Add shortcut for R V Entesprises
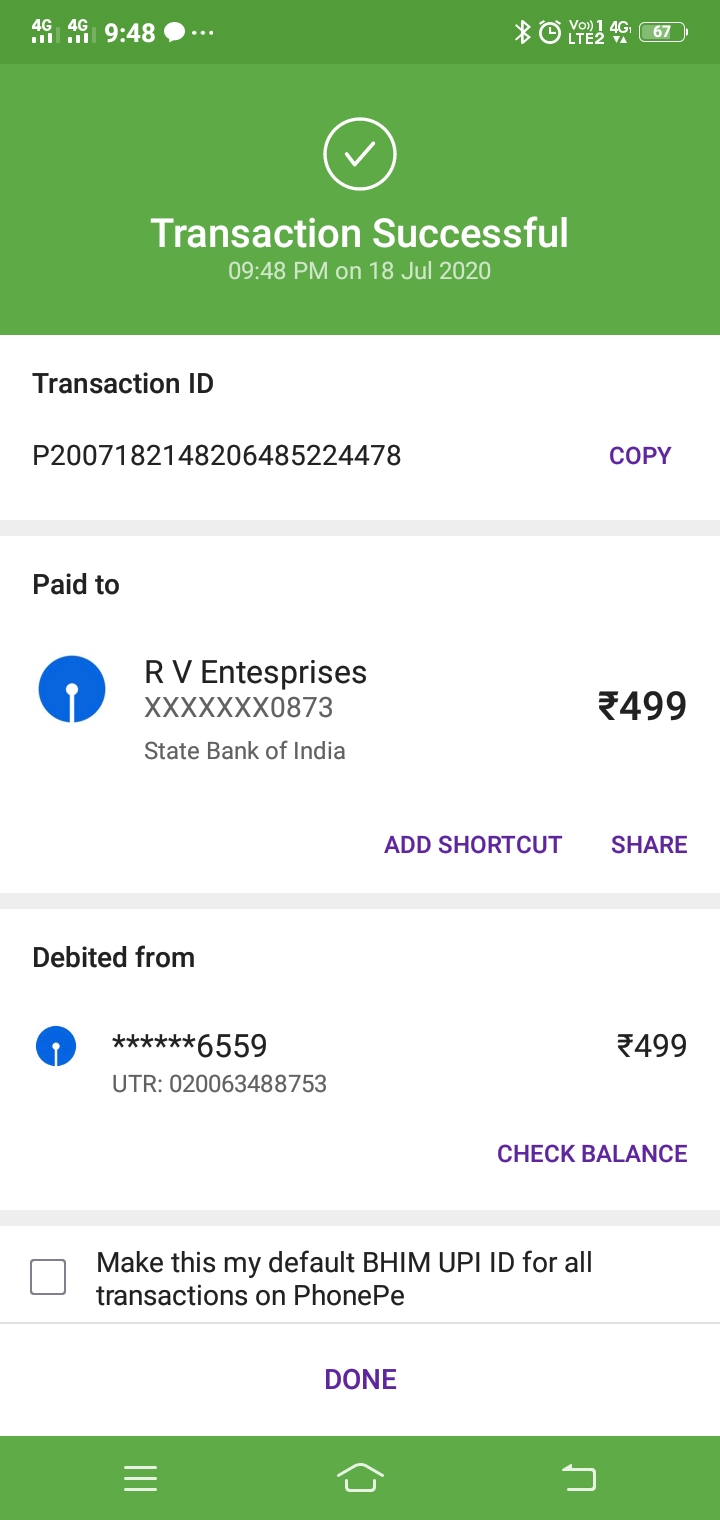This screenshot has width=720, height=1520. (x=473, y=845)
